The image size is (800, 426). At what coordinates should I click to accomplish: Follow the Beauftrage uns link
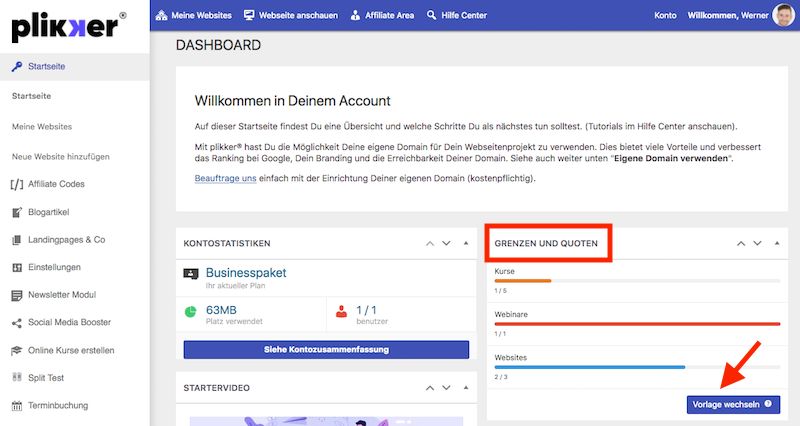(225, 178)
